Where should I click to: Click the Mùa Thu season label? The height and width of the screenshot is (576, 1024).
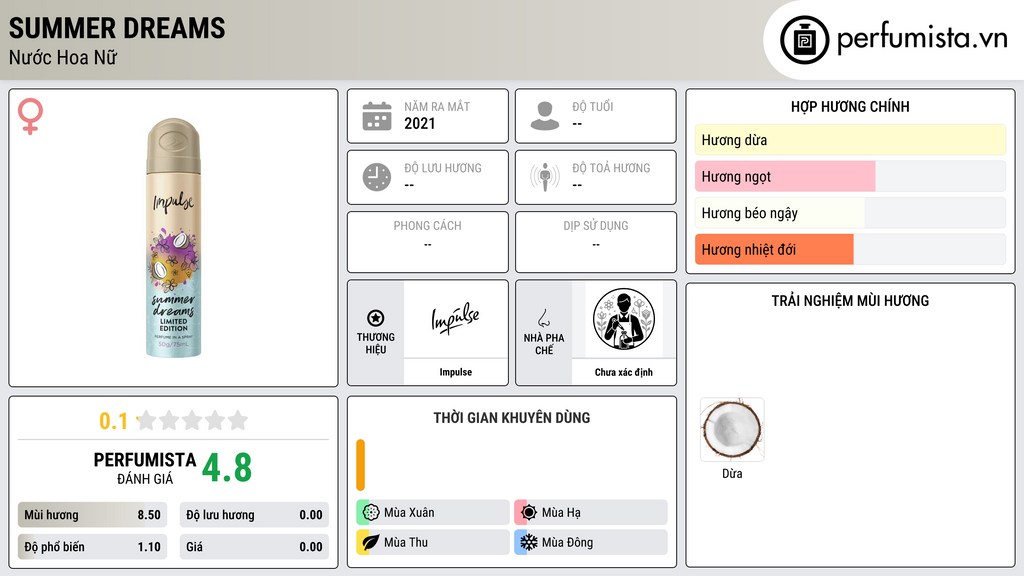(x=406, y=542)
